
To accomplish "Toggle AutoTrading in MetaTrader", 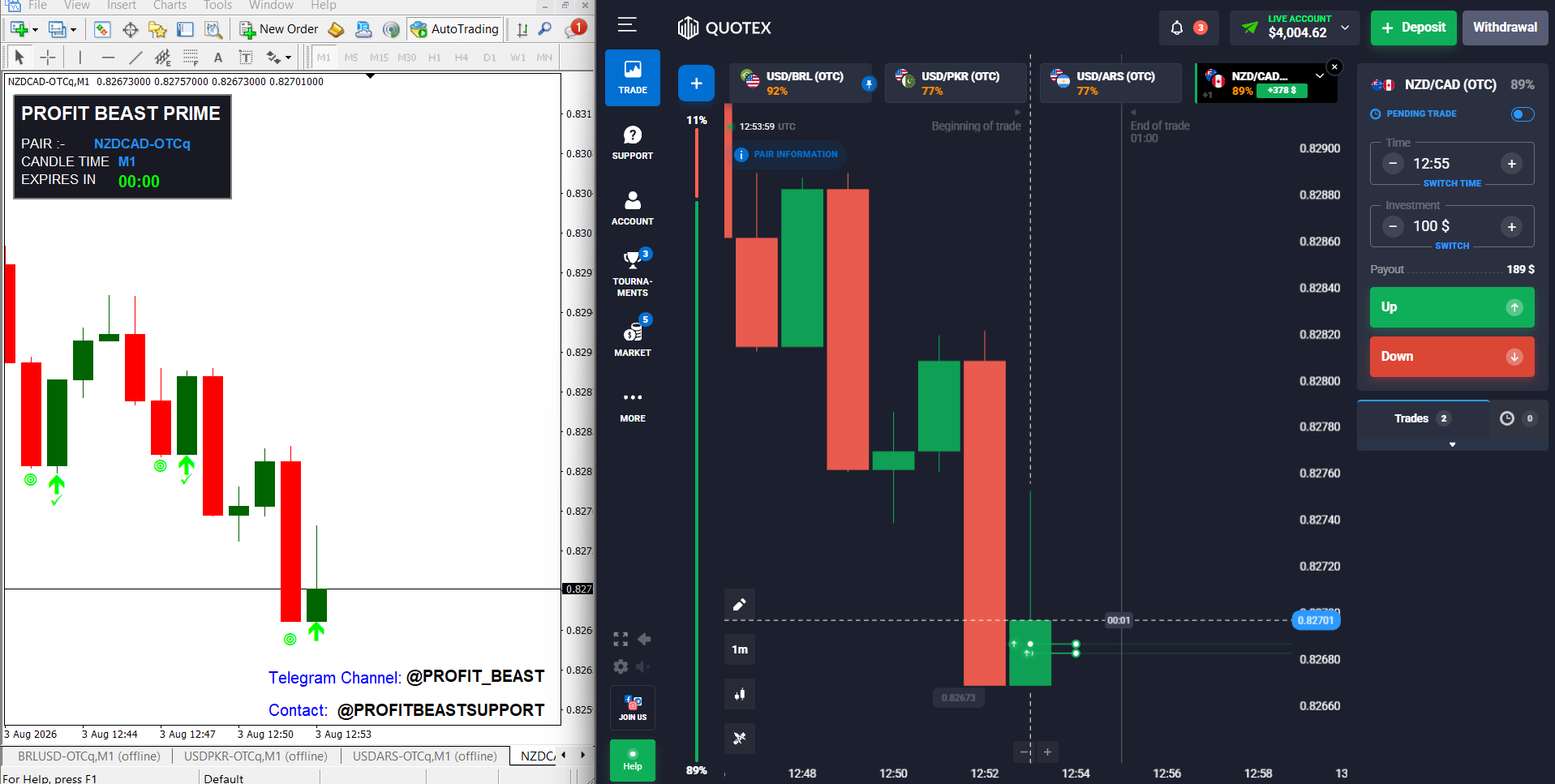I will point(454,29).
